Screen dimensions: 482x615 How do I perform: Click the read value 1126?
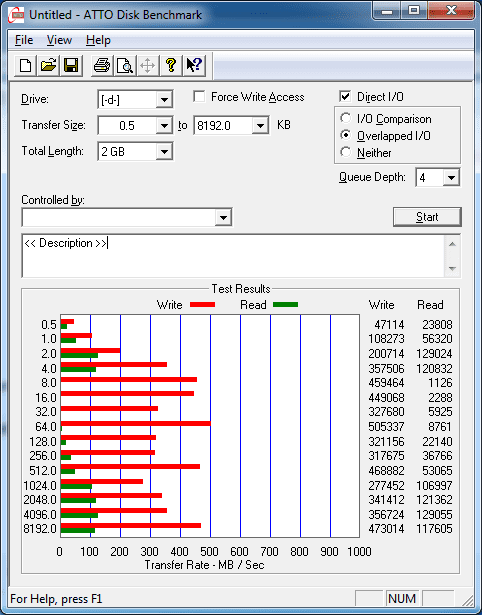pyautogui.click(x=440, y=382)
